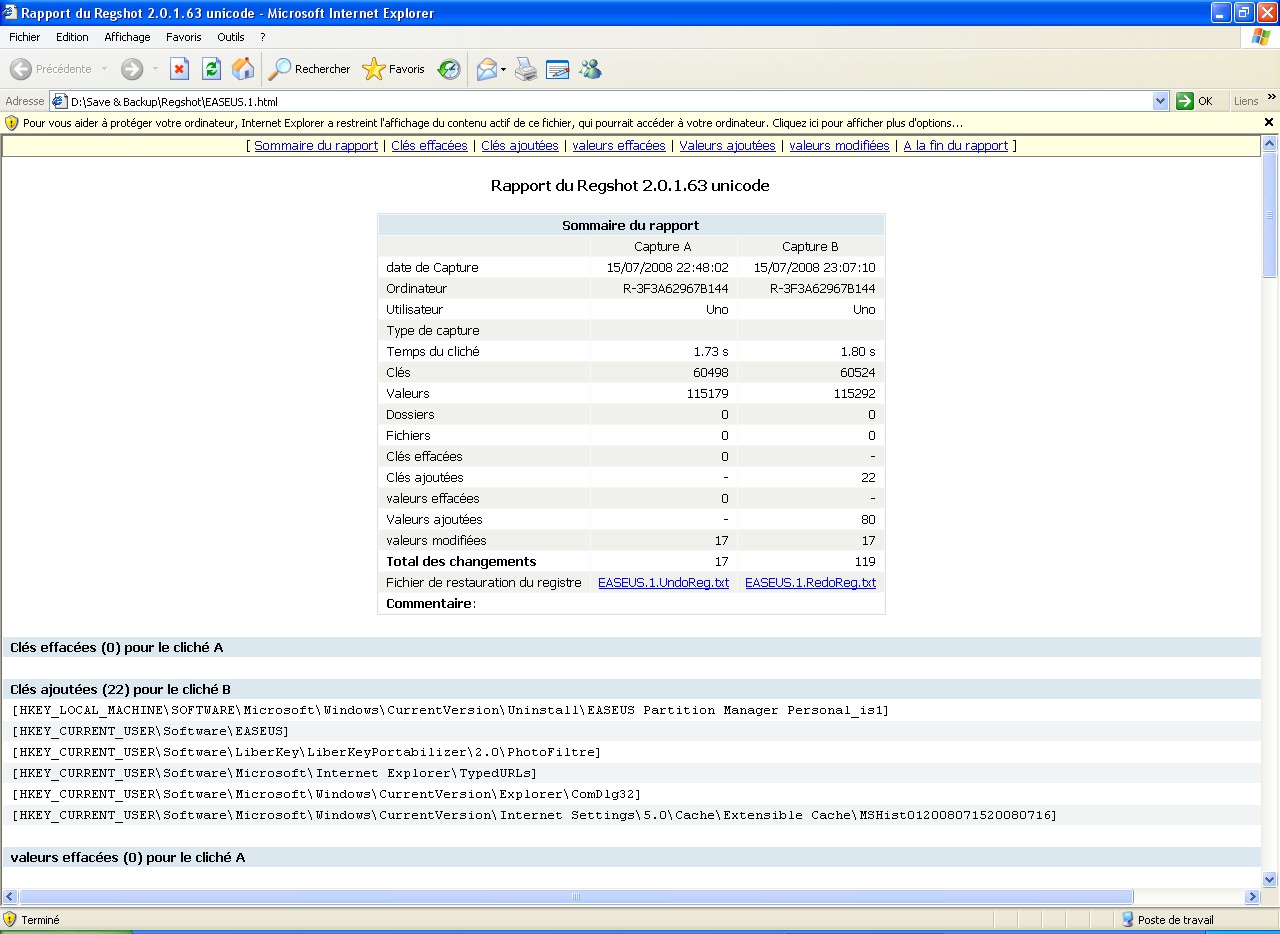Open the Edition menu

(72, 37)
